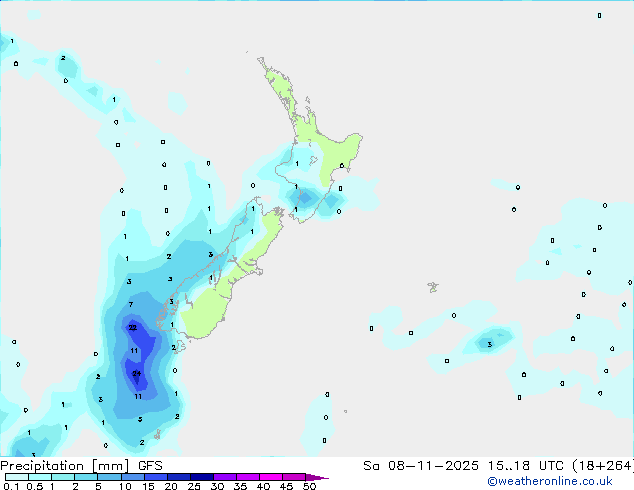Click the Chatham Islands outline east of New Zealand
Viewport: 634px width, 490px height.
(433, 287)
